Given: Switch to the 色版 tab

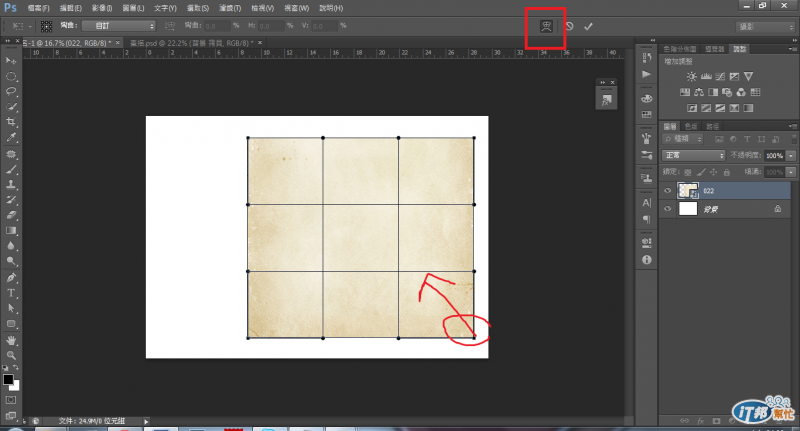Looking at the screenshot, I should click(691, 126).
